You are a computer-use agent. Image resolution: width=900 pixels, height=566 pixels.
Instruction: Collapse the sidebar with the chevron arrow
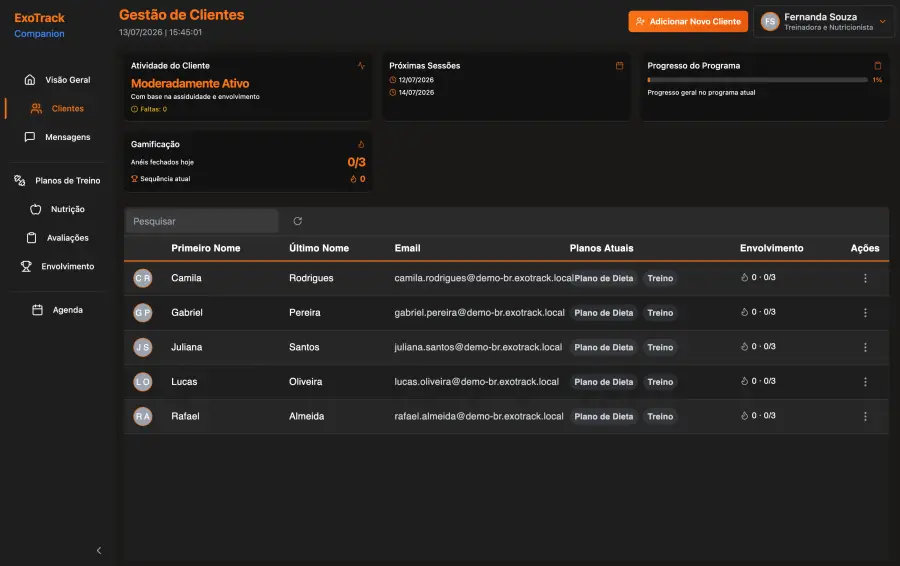99,551
